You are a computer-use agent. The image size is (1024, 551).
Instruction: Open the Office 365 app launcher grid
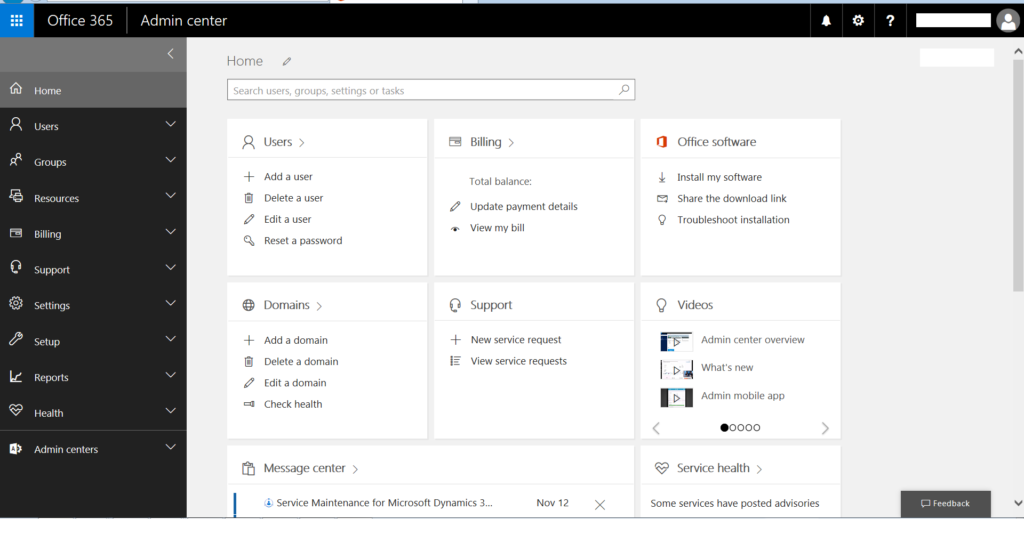tap(17, 20)
